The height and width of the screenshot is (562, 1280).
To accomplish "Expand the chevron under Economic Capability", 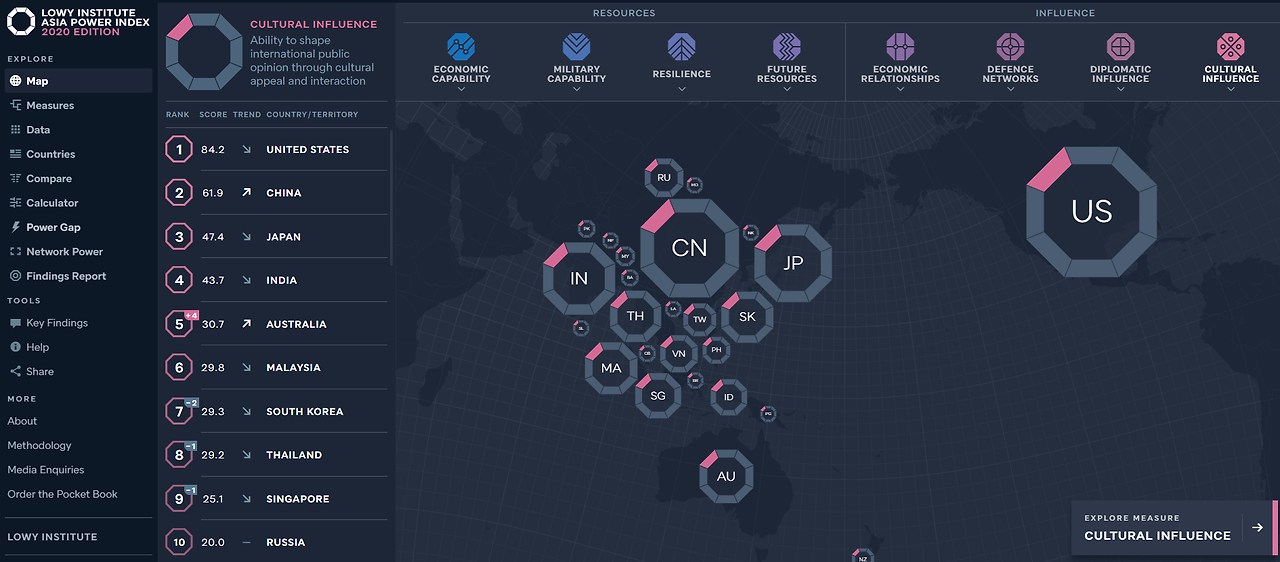I will pos(461,89).
